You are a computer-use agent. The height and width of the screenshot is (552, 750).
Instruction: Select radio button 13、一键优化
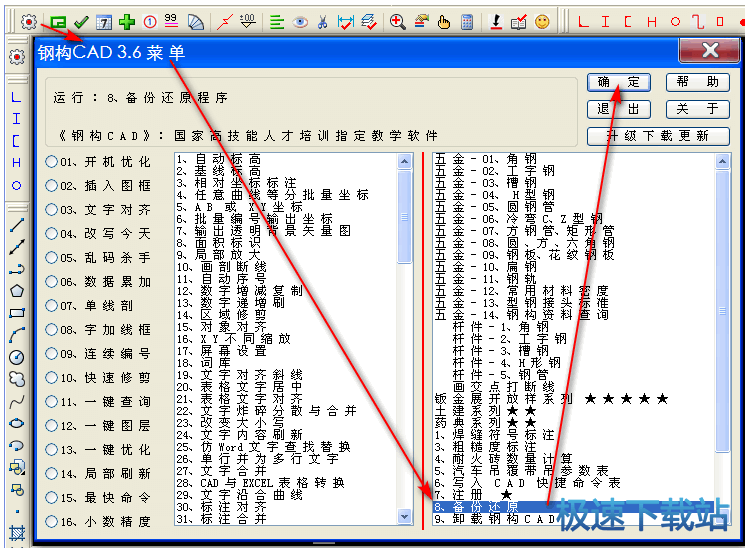51,450
